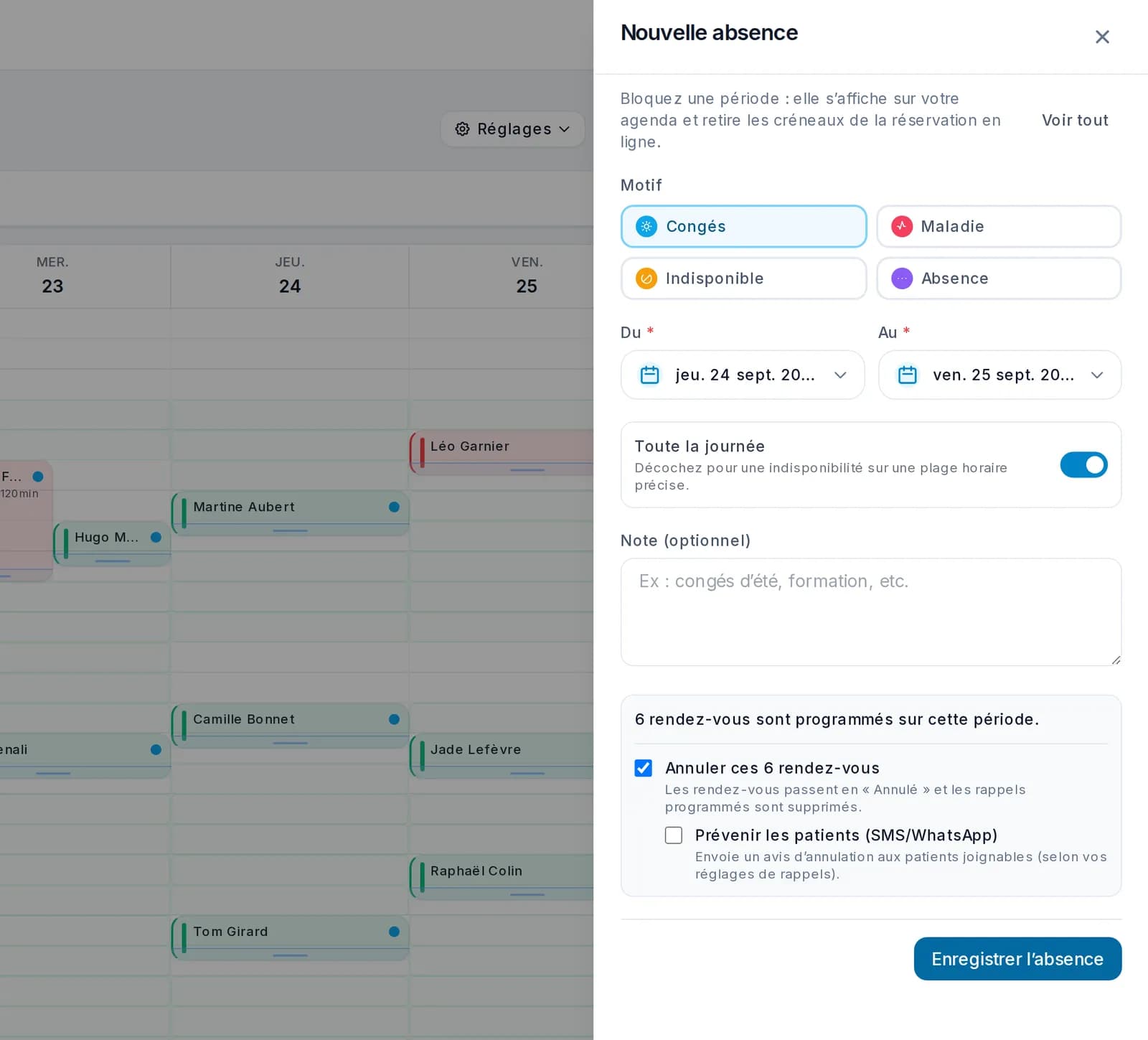
Task: Choose Indisponible as the motif
Action: (x=743, y=278)
